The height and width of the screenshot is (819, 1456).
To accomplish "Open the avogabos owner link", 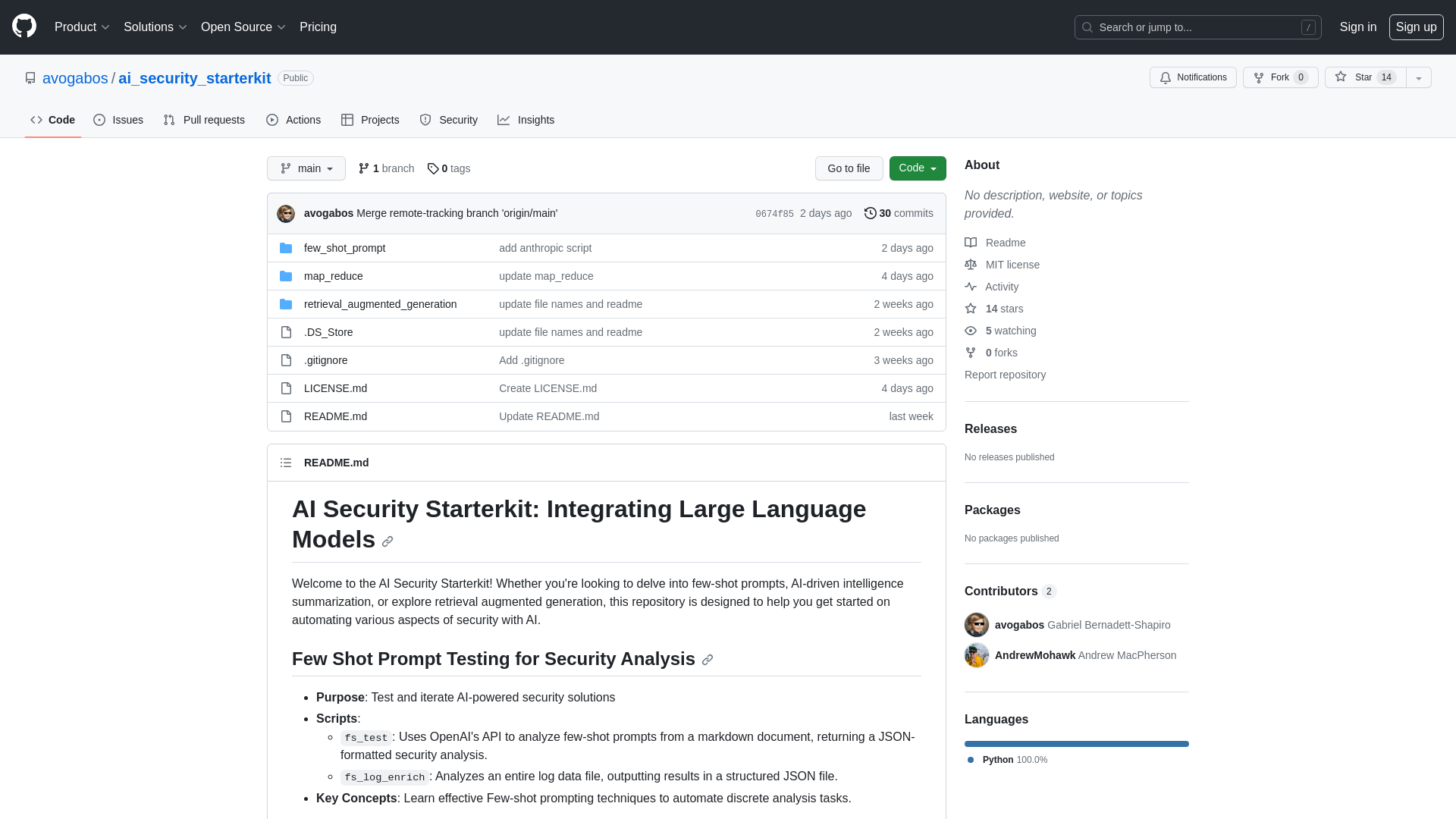I will [x=75, y=78].
